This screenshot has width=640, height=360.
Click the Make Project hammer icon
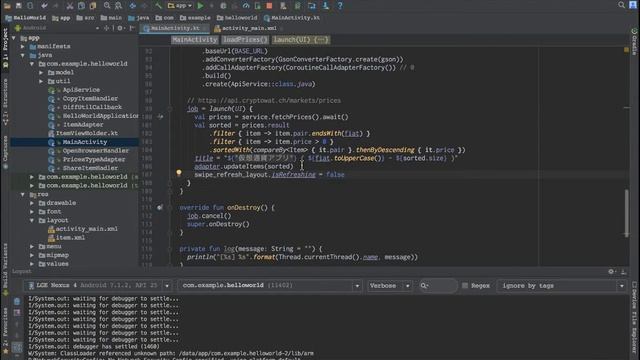click(158, 6)
